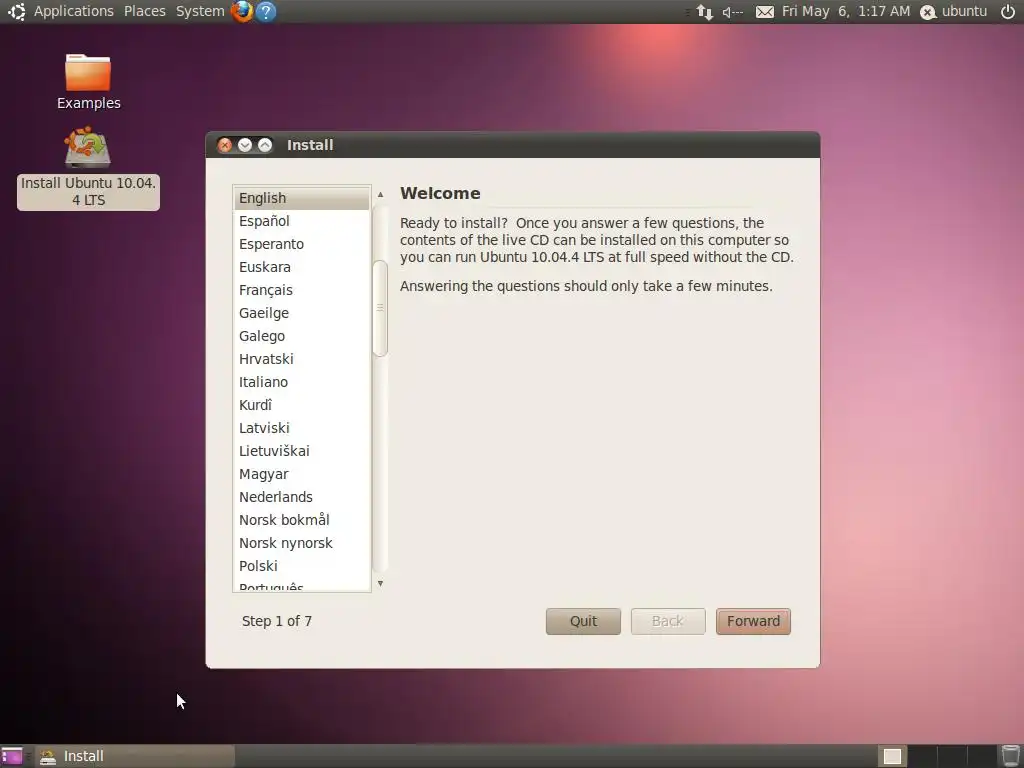Select Latviski in the language list
1024x768 pixels.
(x=302, y=428)
